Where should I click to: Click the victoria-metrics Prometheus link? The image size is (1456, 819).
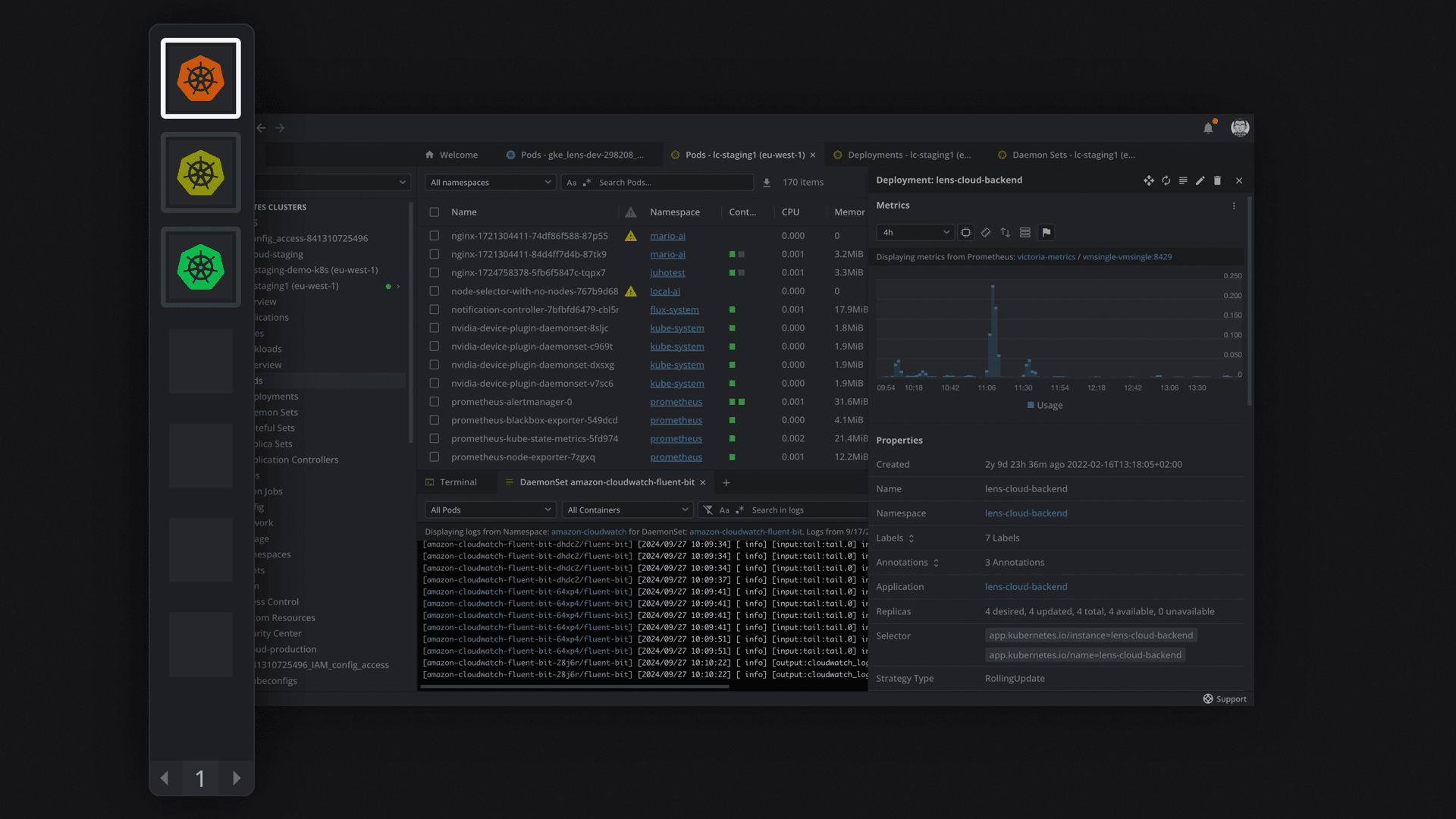[x=1046, y=257]
